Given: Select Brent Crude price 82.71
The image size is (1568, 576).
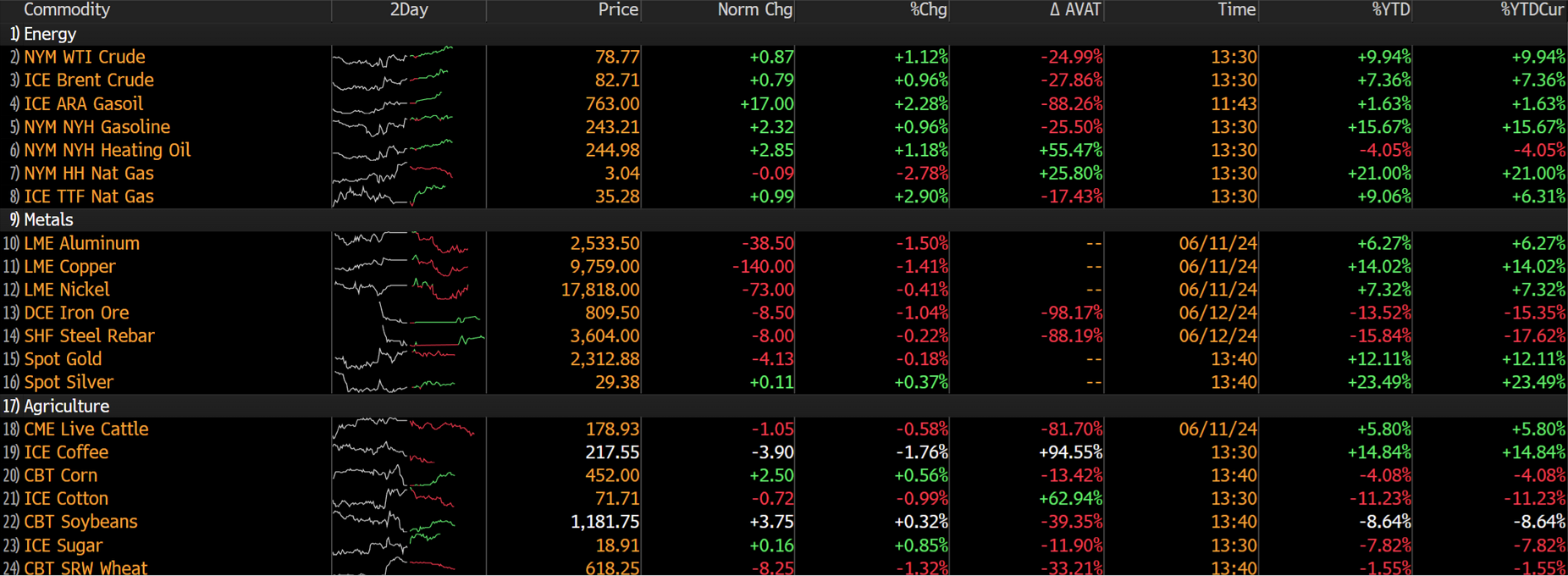Looking at the screenshot, I should pyautogui.click(x=617, y=80).
